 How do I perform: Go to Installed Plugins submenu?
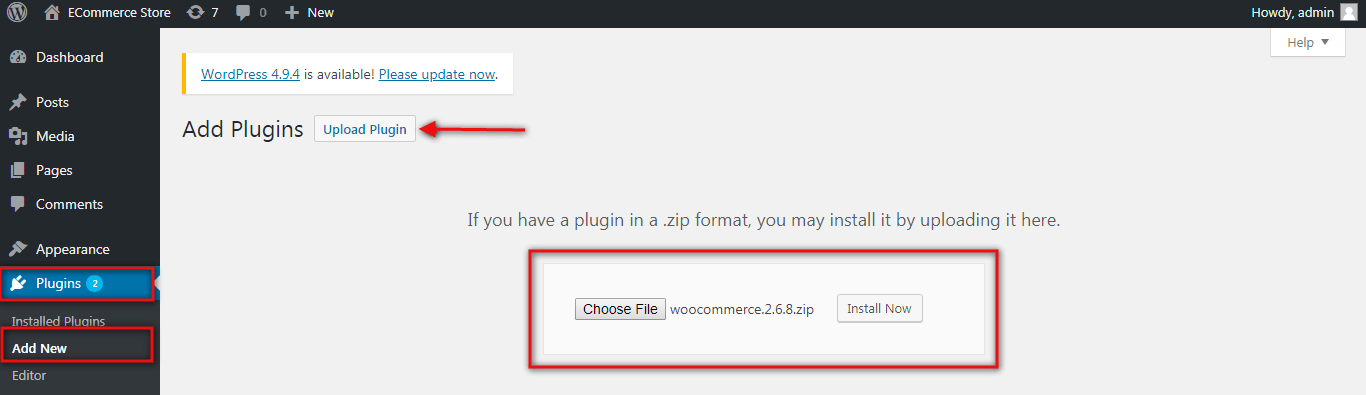(58, 321)
